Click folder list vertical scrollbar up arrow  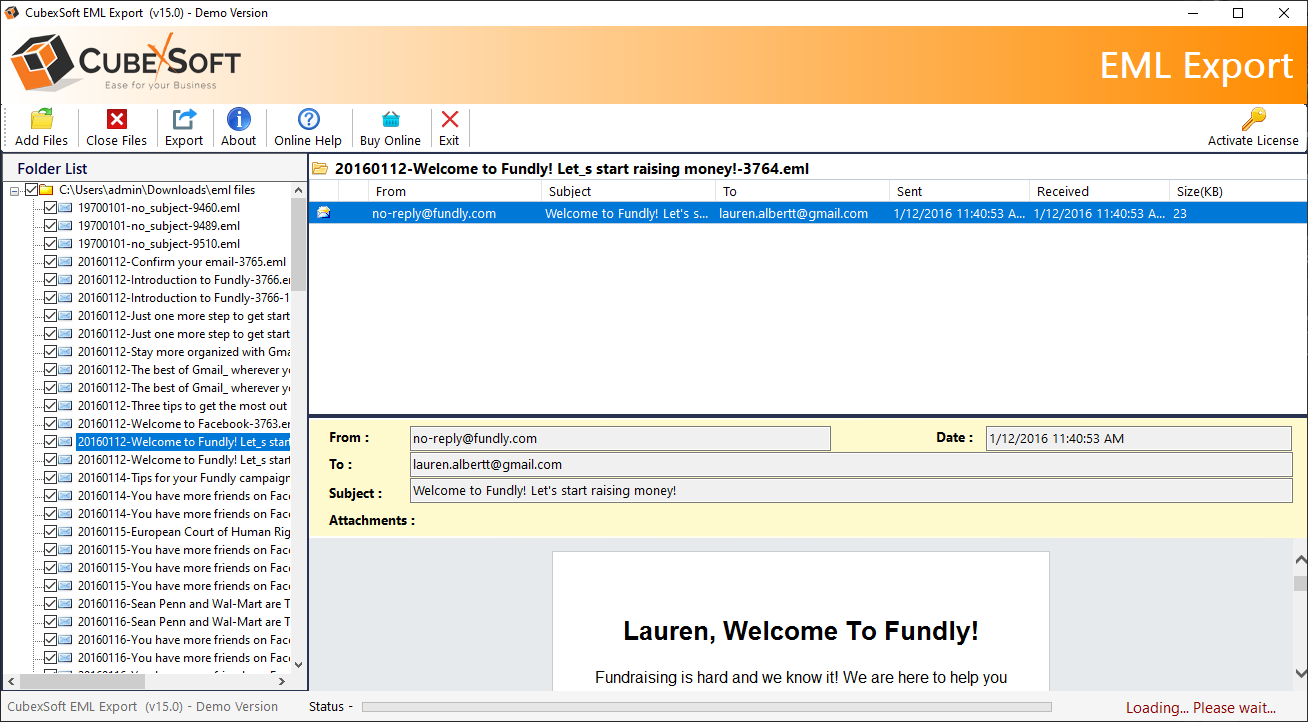point(299,190)
